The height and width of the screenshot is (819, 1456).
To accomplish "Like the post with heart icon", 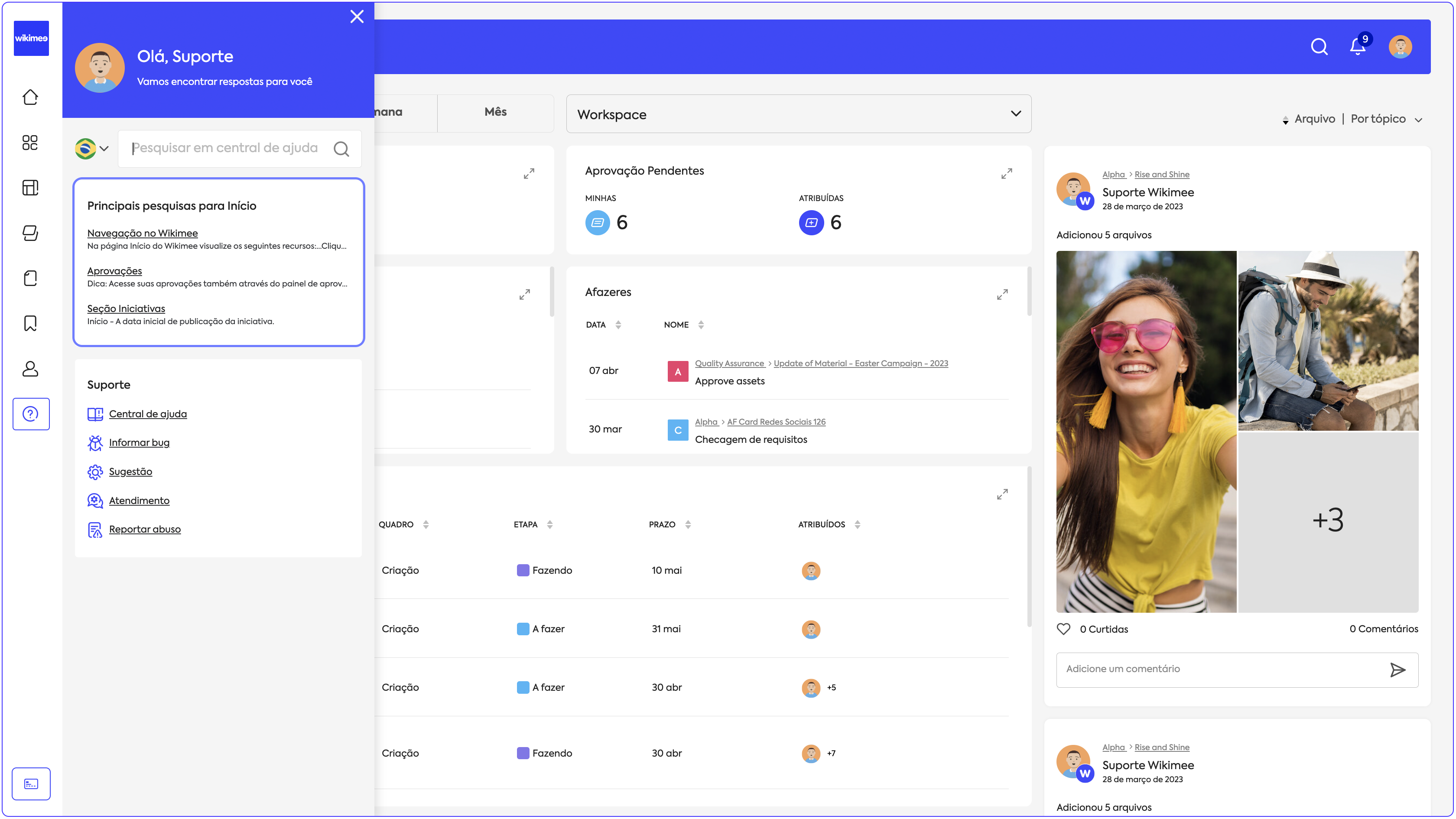I will pyautogui.click(x=1063, y=629).
